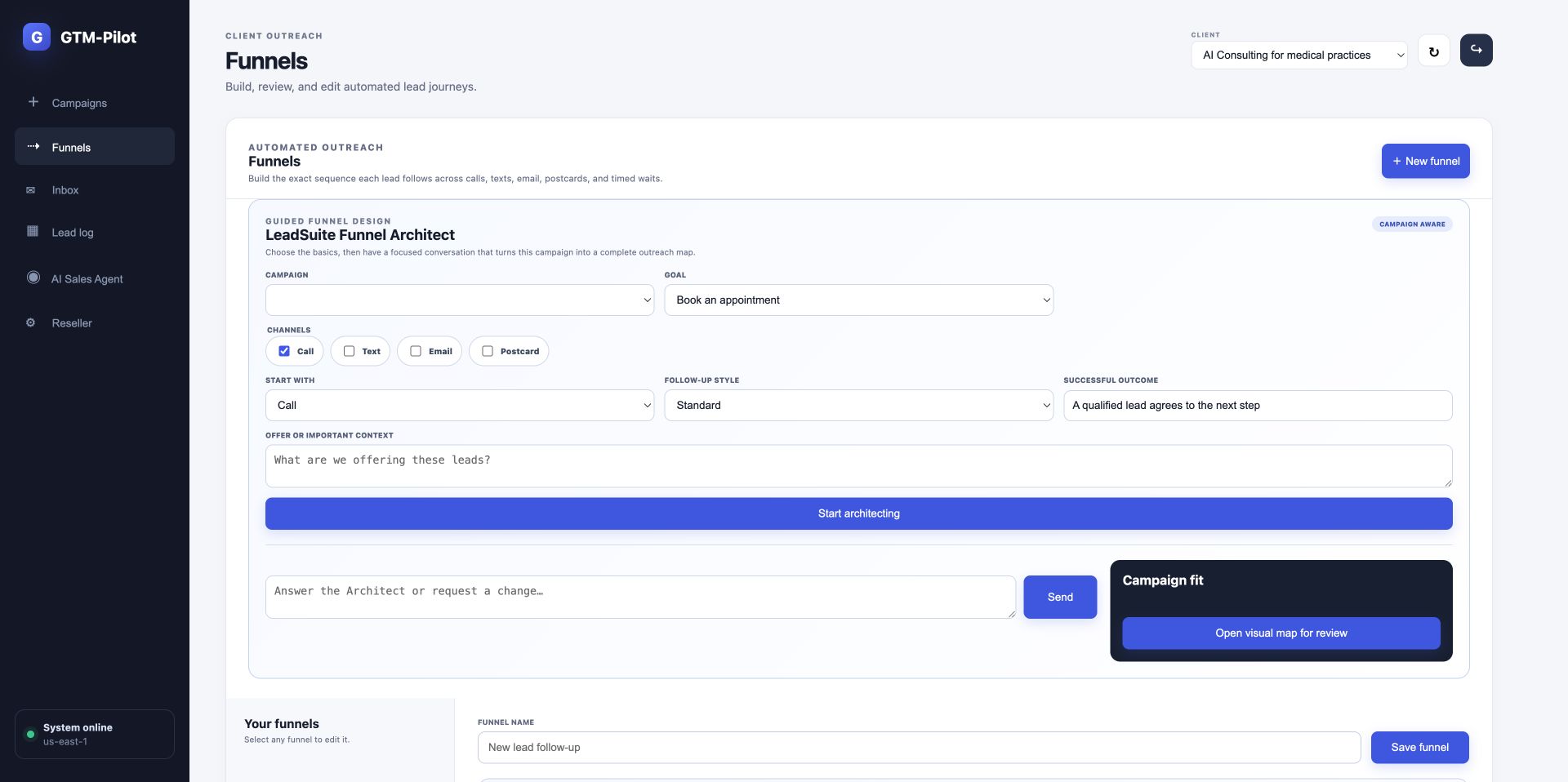The width and height of the screenshot is (1568, 782).
Task: Enable the Email channel checkbox
Action: pos(416,351)
